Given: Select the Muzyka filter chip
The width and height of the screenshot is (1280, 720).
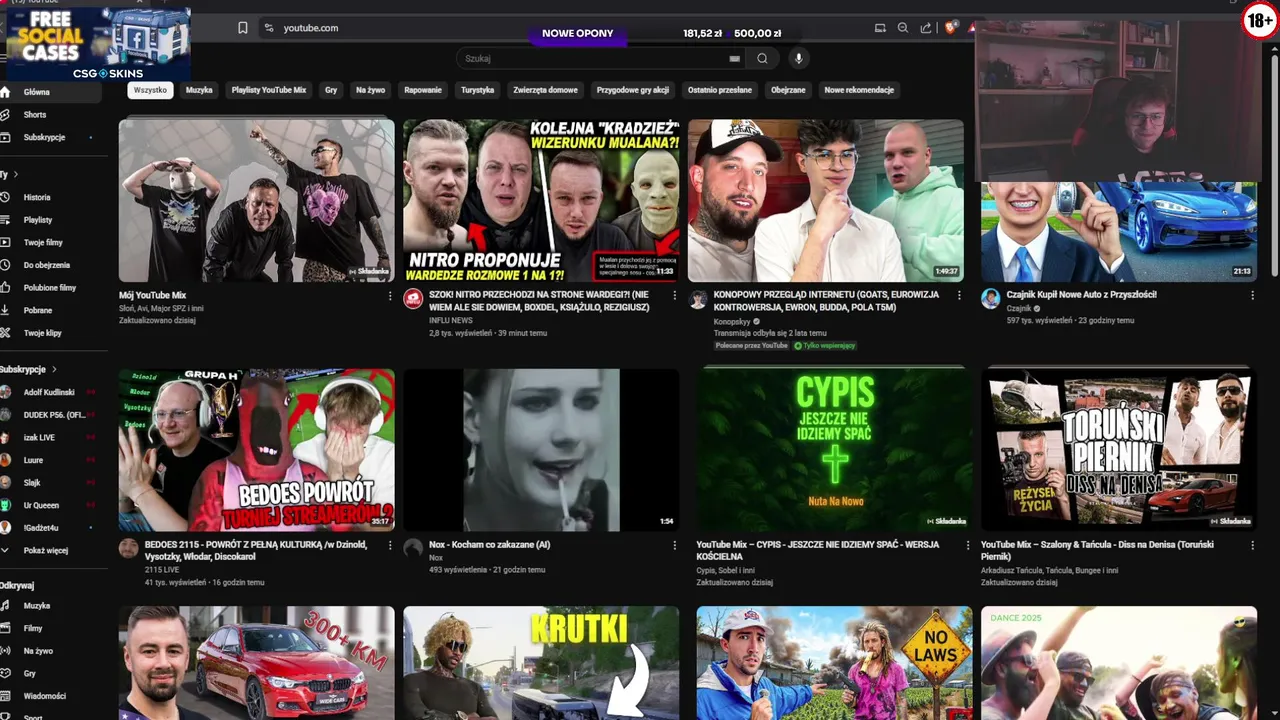Looking at the screenshot, I should 199,90.
